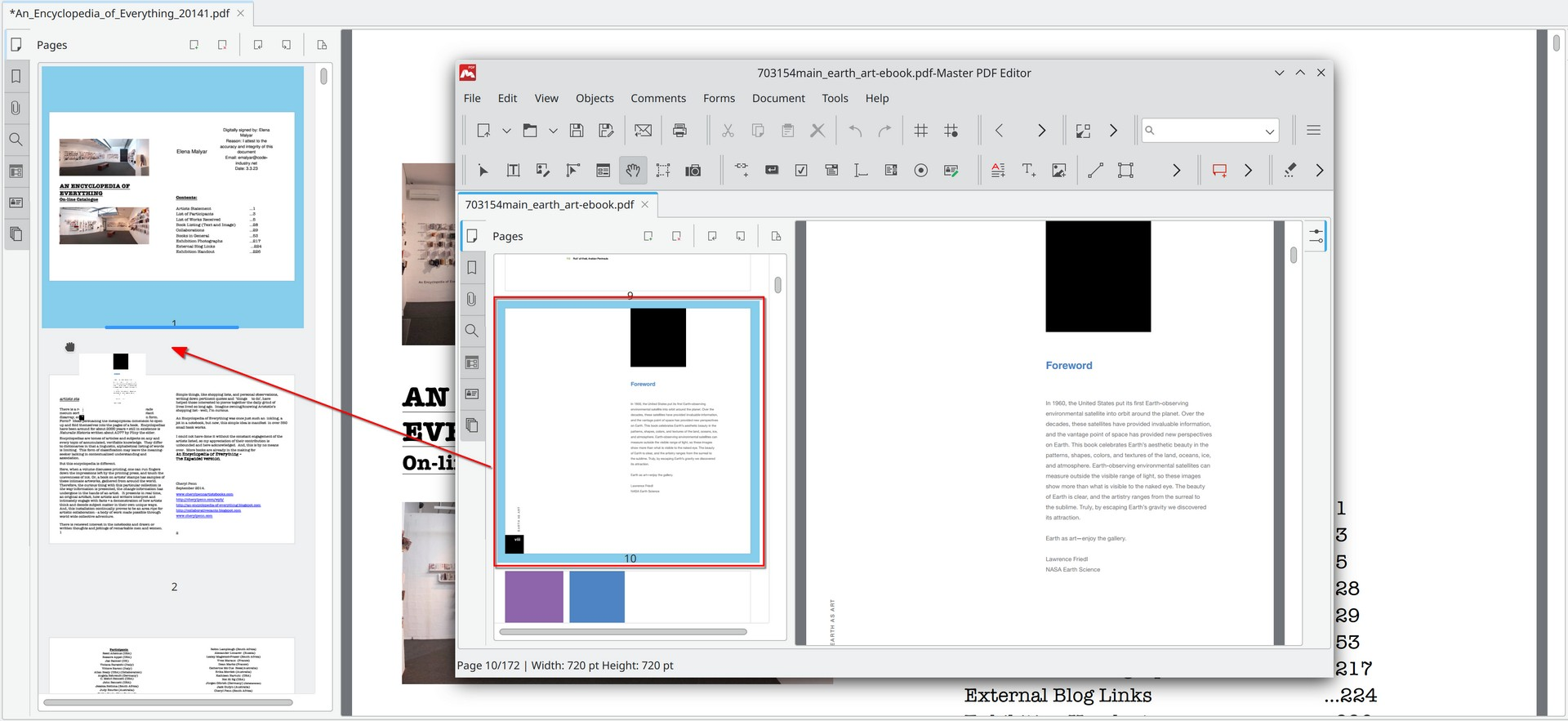Click the Save document floppy icon
1568x721 pixels.
pyautogui.click(x=577, y=131)
